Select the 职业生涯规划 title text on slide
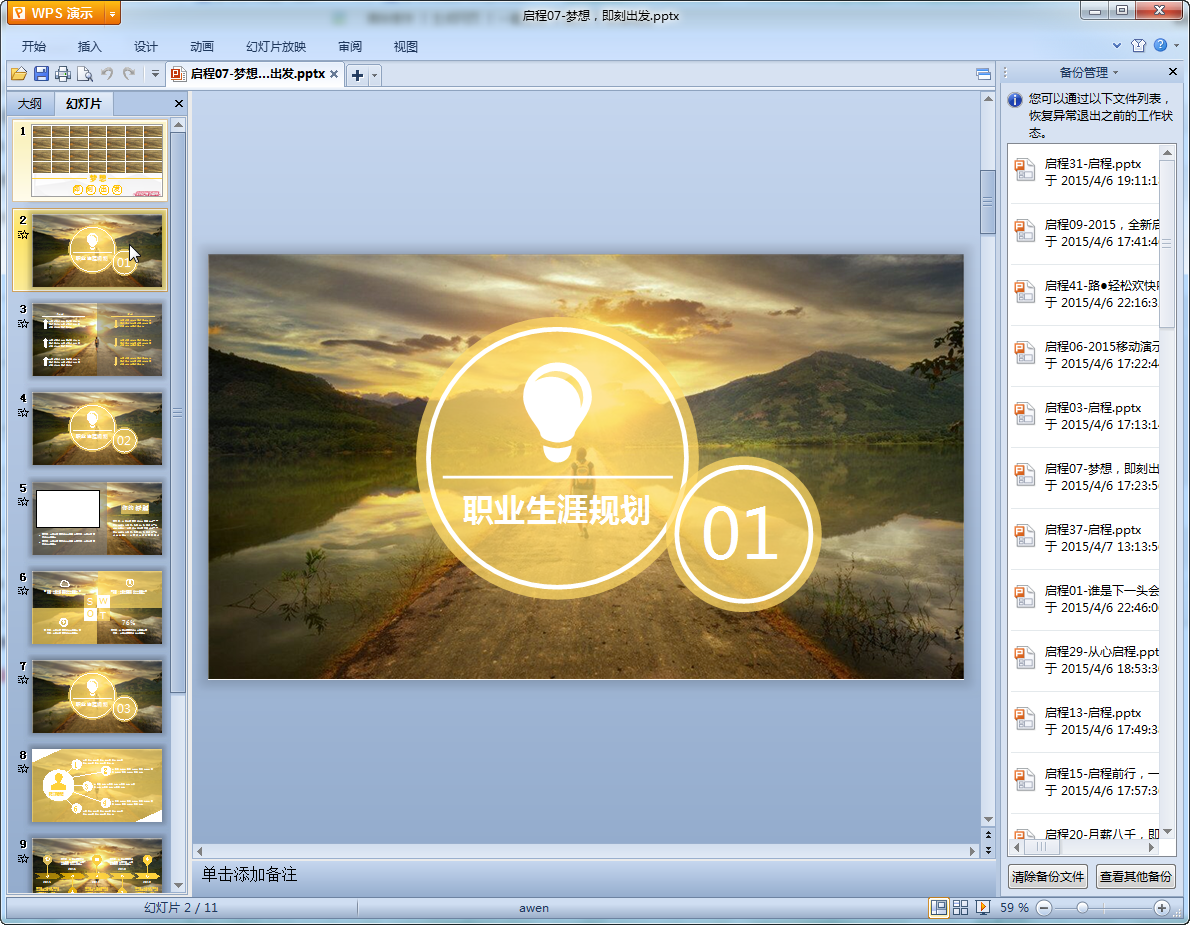 coord(556,510)
